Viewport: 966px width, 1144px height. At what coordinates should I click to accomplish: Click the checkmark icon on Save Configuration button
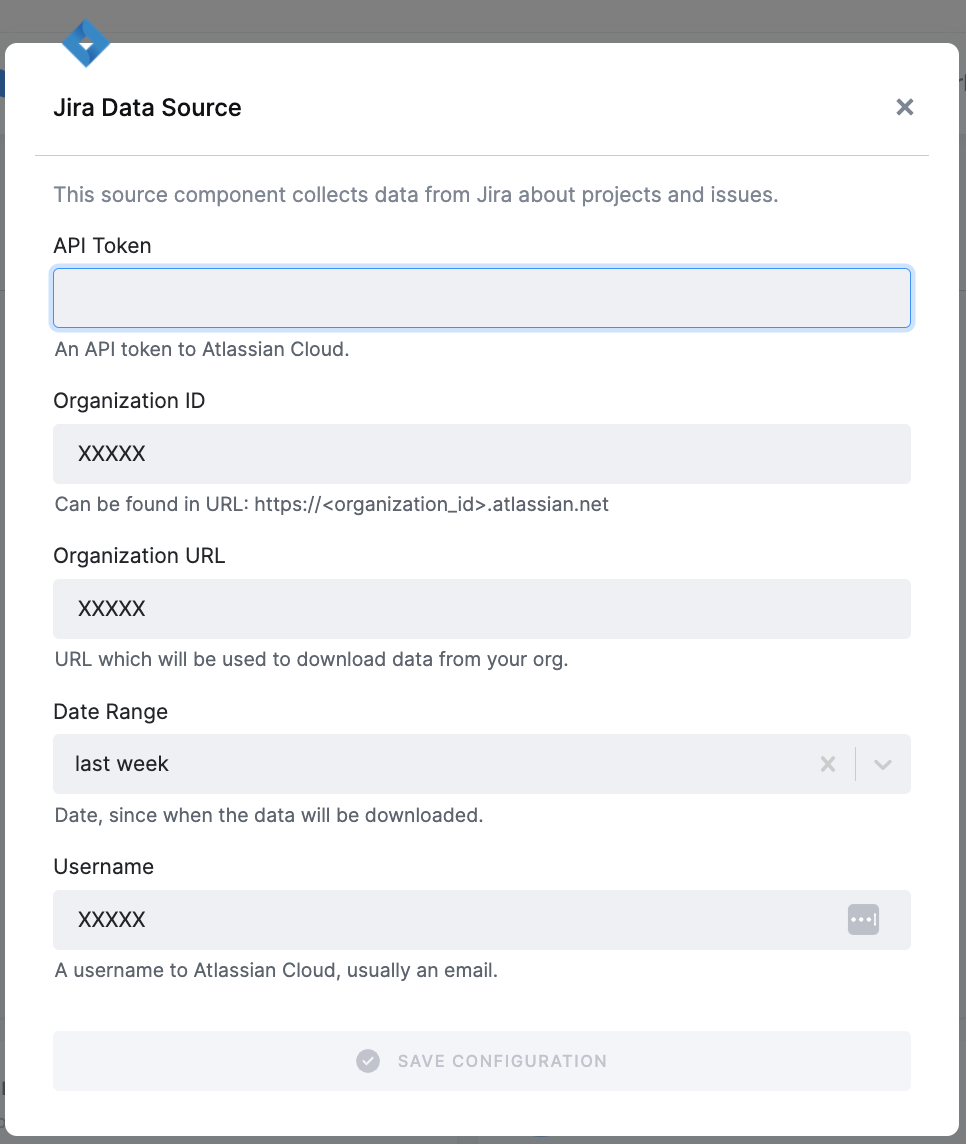pos(368,1061)
